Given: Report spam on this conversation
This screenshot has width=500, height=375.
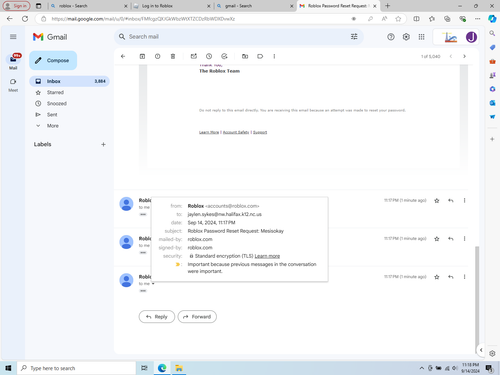Looking at the screenshot, I should click(157, 56).
